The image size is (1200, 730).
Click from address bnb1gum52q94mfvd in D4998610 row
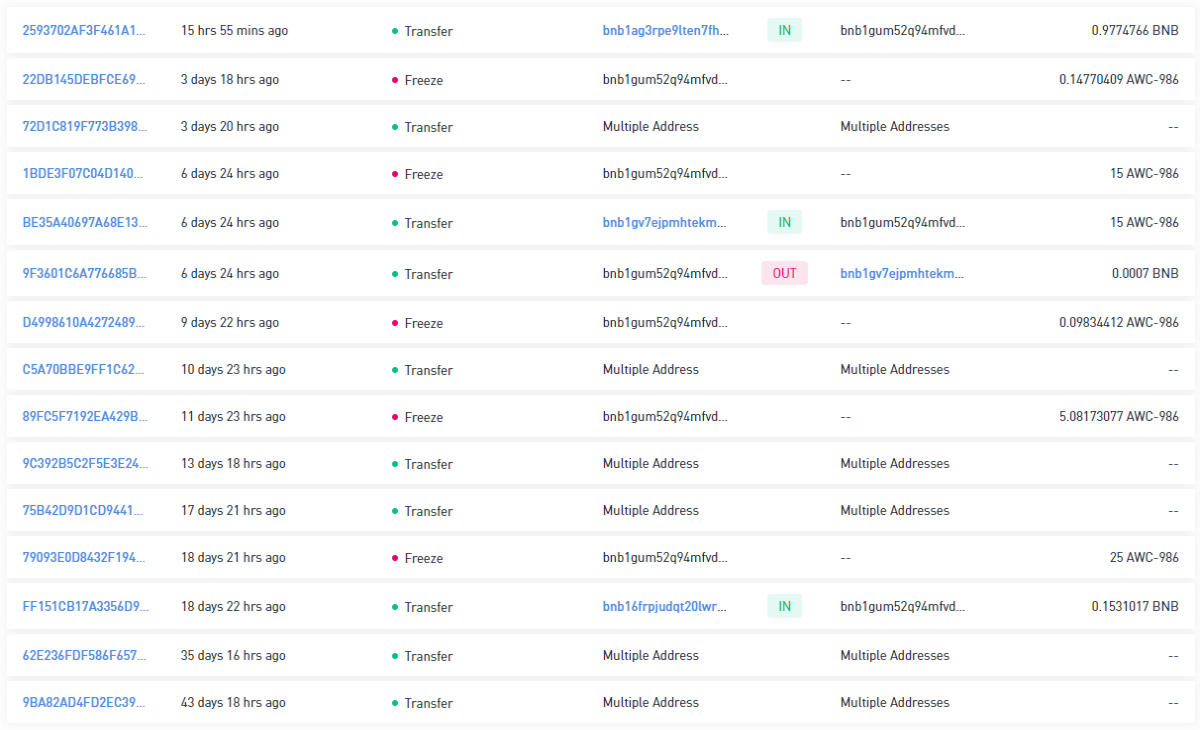click(x=666, y=323)
